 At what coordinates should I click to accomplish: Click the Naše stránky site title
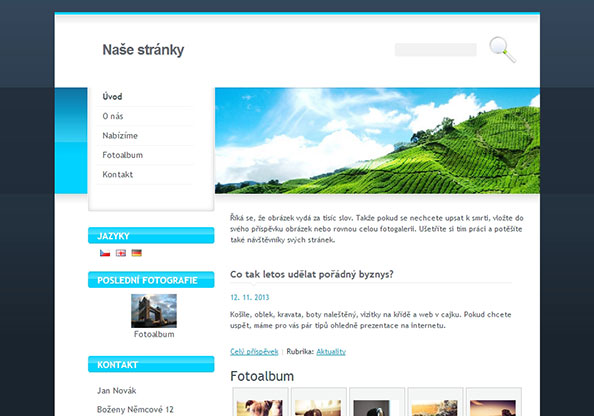(143, 50)
